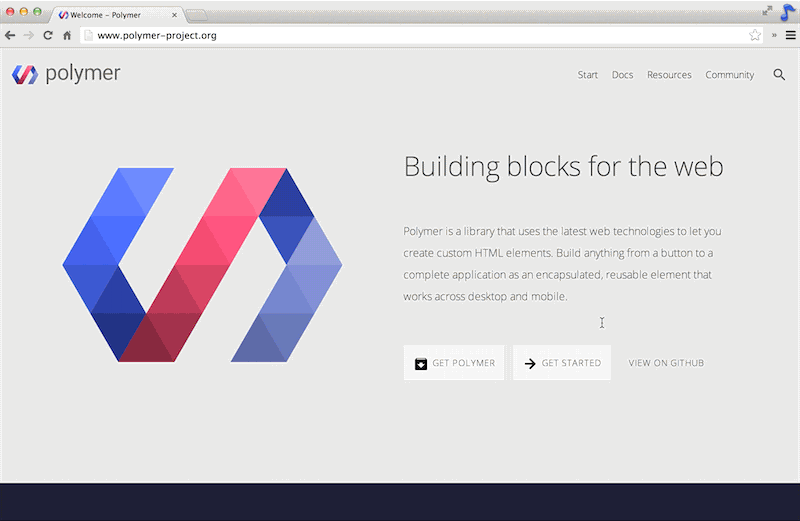Click the browser Back arrow

10,35
